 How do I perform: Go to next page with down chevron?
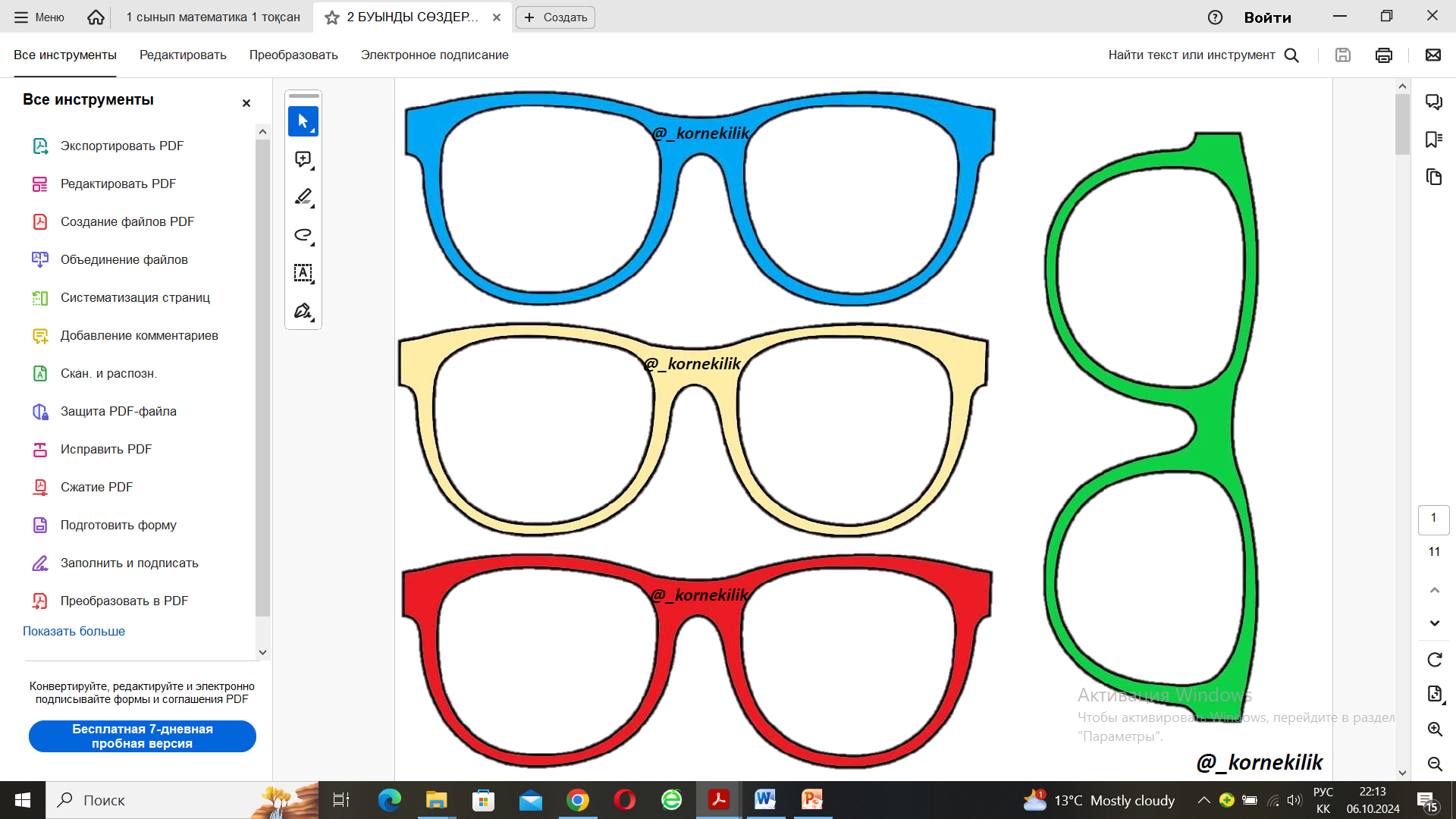pyautogui.click(x=1434, y=623)
